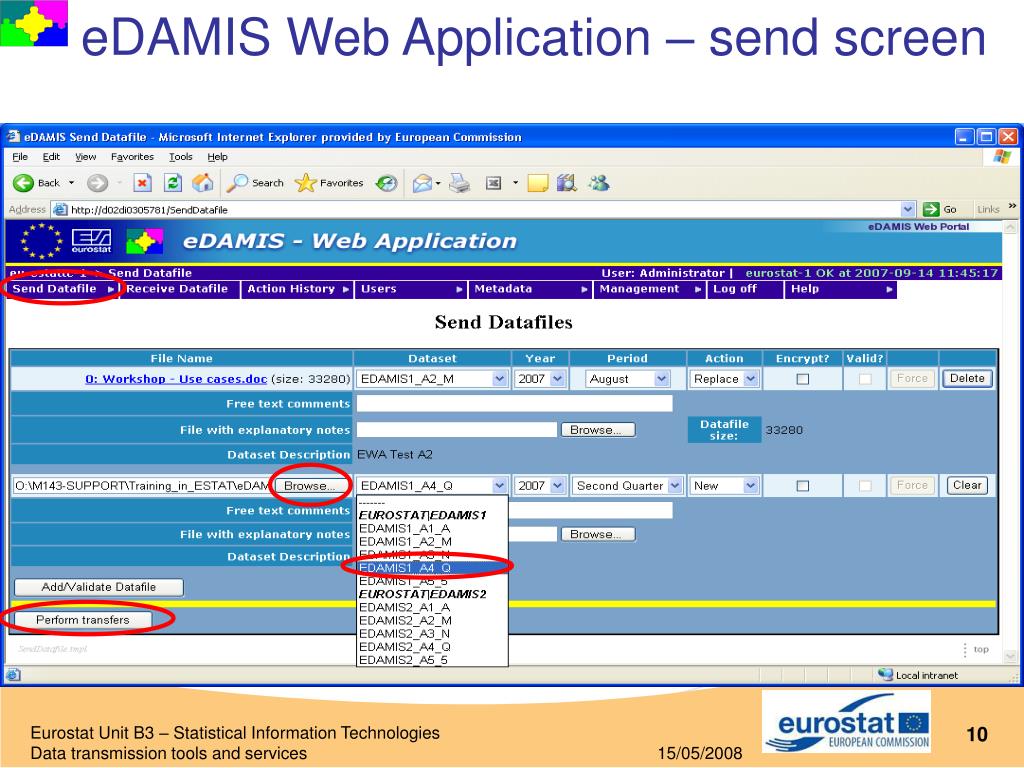Expand the Links toolbar chevron

pyautogui.click(x=1012, y=206)
